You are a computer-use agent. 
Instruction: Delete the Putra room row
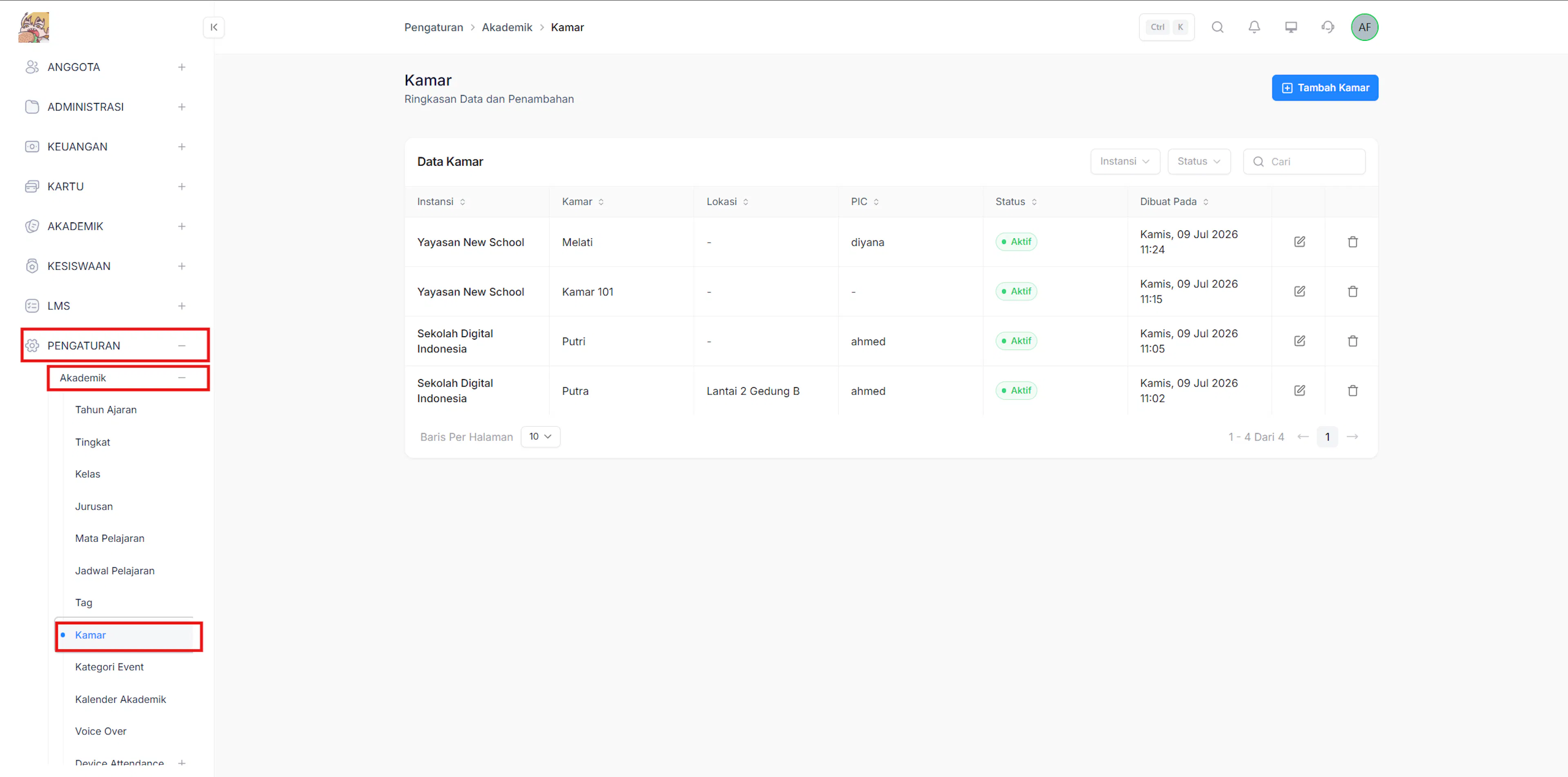[x=1352, y=391]
